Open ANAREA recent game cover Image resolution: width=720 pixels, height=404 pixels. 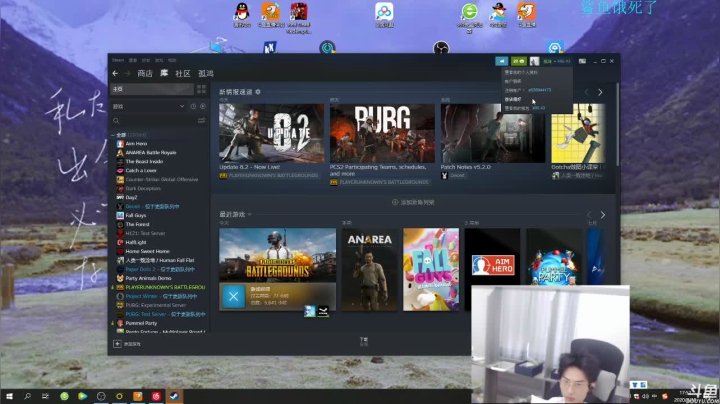tap(370, 269)
